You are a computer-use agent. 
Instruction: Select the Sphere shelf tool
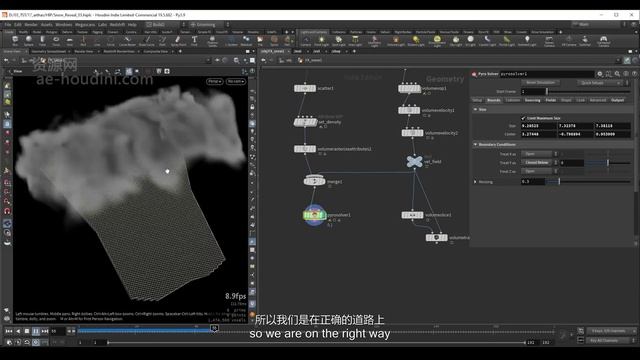click(x=29, y=40)
